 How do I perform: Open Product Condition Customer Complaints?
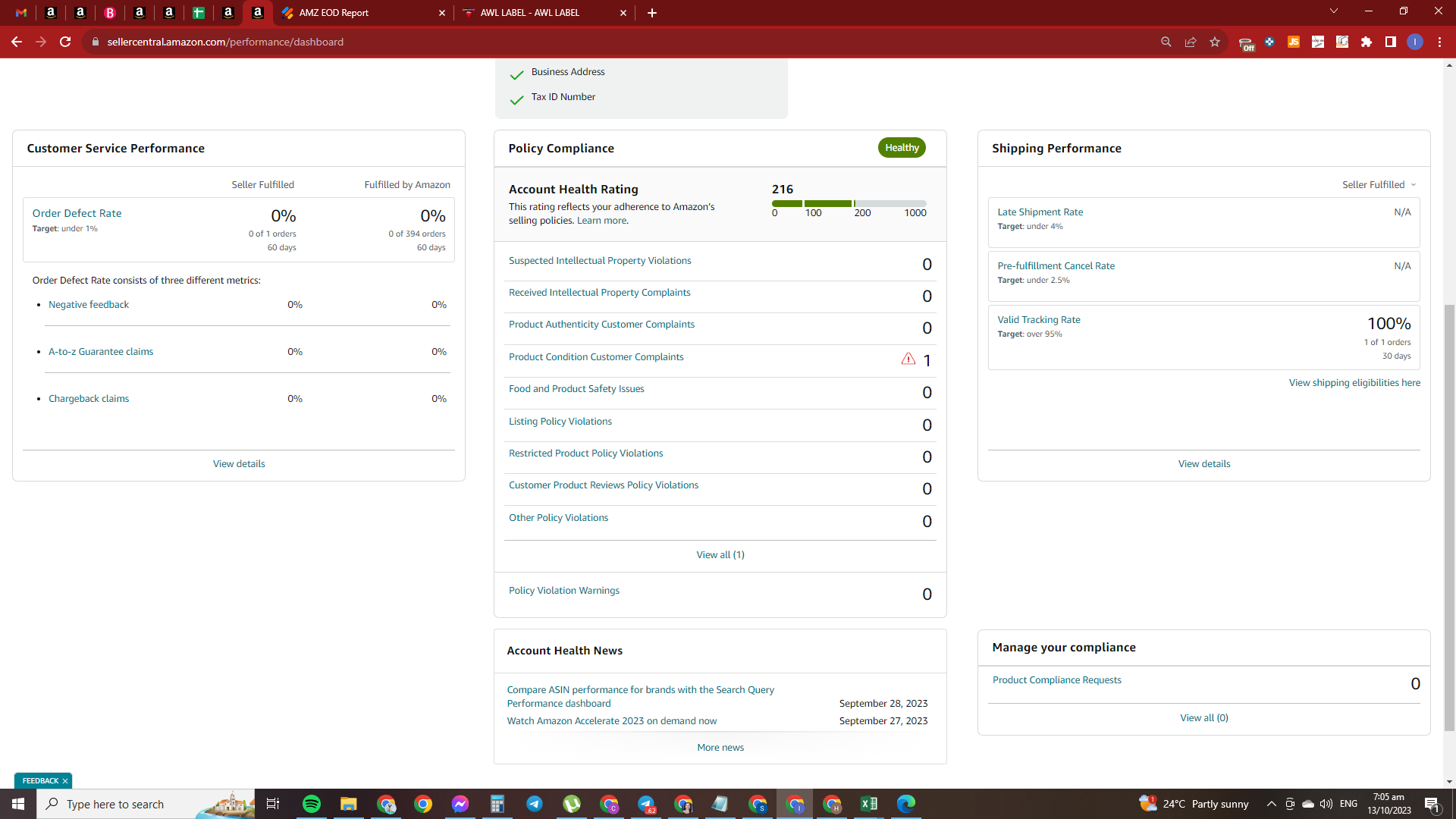pyautogui.click(x=596, y=357)
